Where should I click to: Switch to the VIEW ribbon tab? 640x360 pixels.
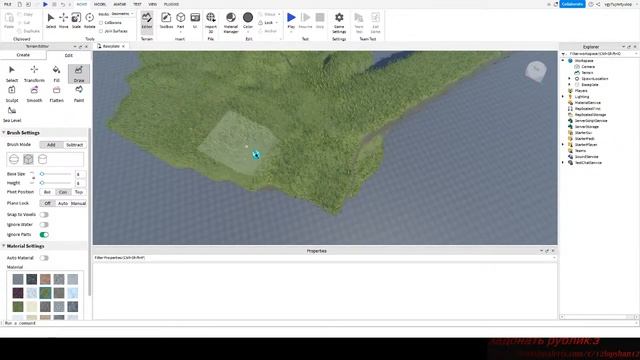pyautogui.click(x=153, y=4)
